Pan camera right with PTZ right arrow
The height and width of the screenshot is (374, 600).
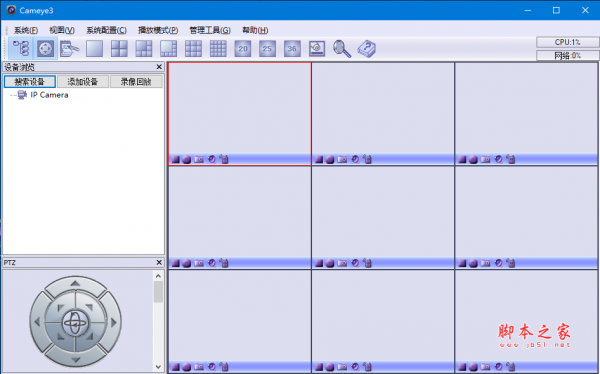(114, 322)
